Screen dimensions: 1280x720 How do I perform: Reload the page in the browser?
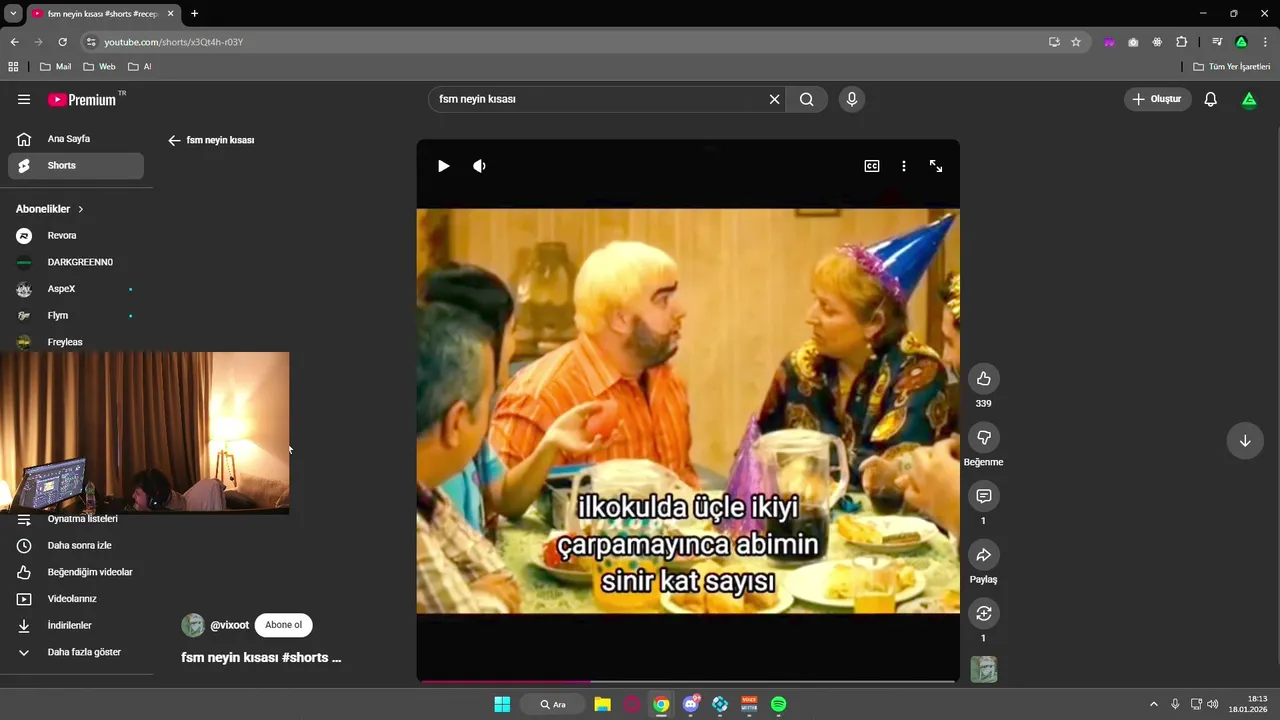click(62, 42)
